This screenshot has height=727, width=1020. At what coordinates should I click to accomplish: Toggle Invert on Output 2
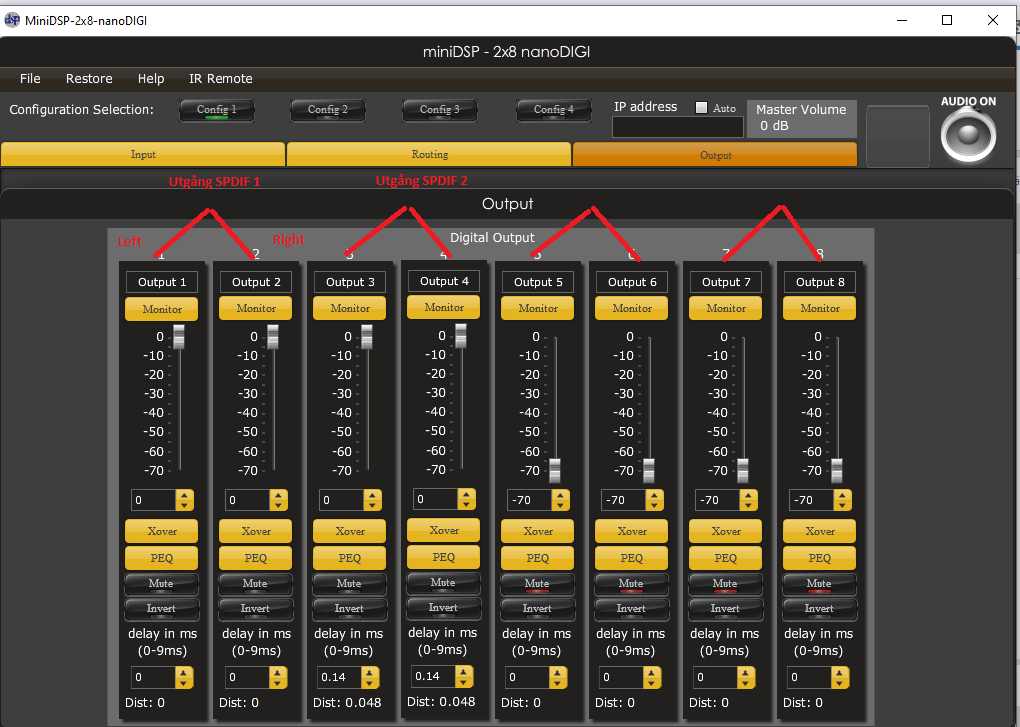pos(256,609)
